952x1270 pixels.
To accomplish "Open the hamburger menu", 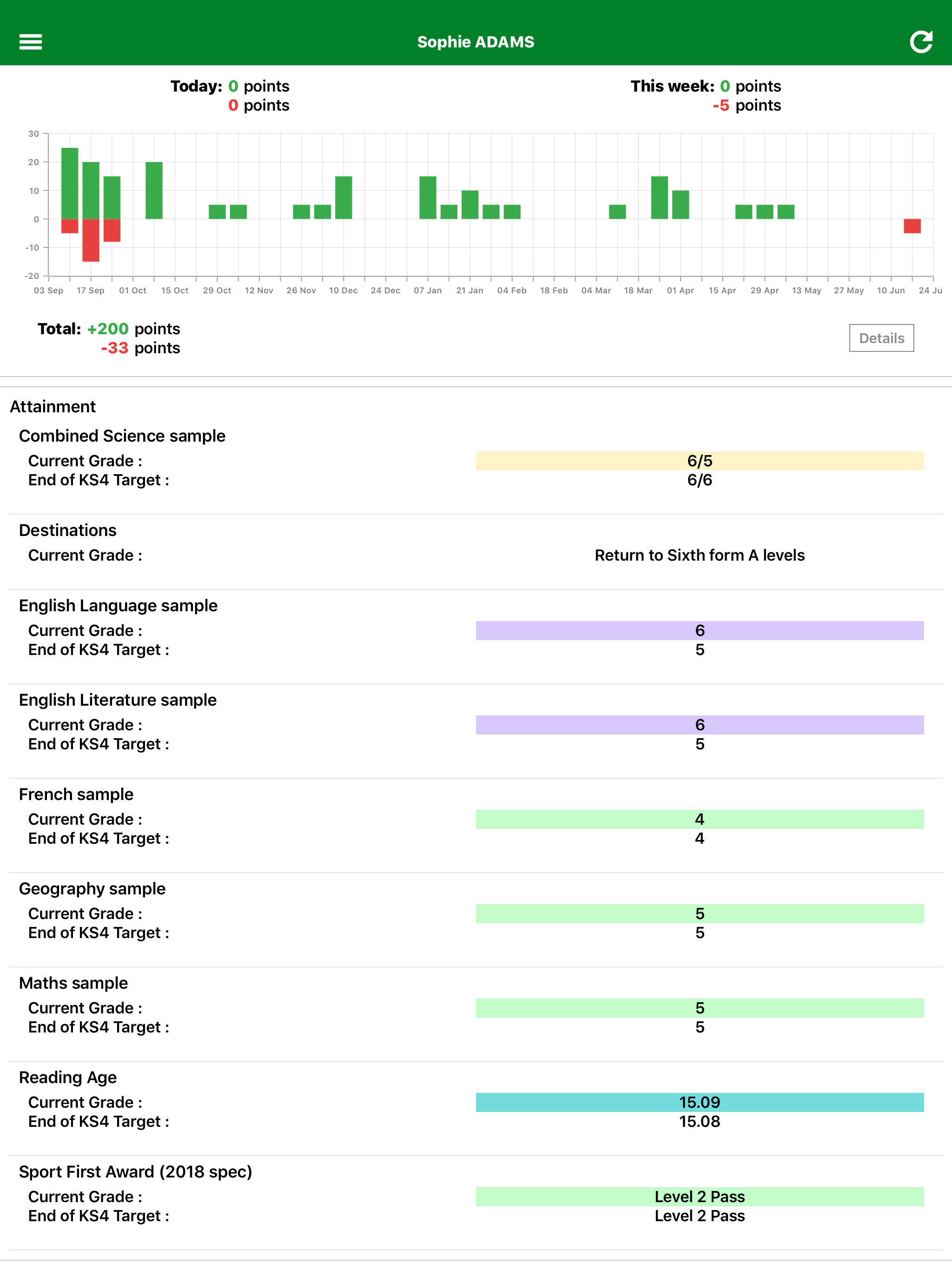I will tap(30, 41).
